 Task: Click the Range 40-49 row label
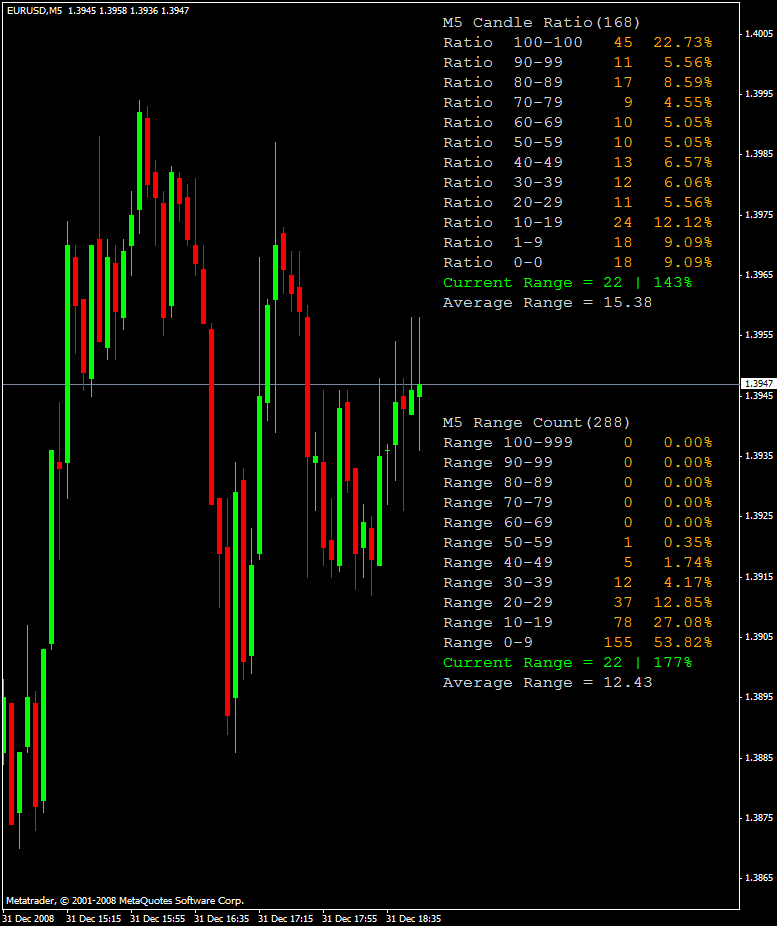498,563
